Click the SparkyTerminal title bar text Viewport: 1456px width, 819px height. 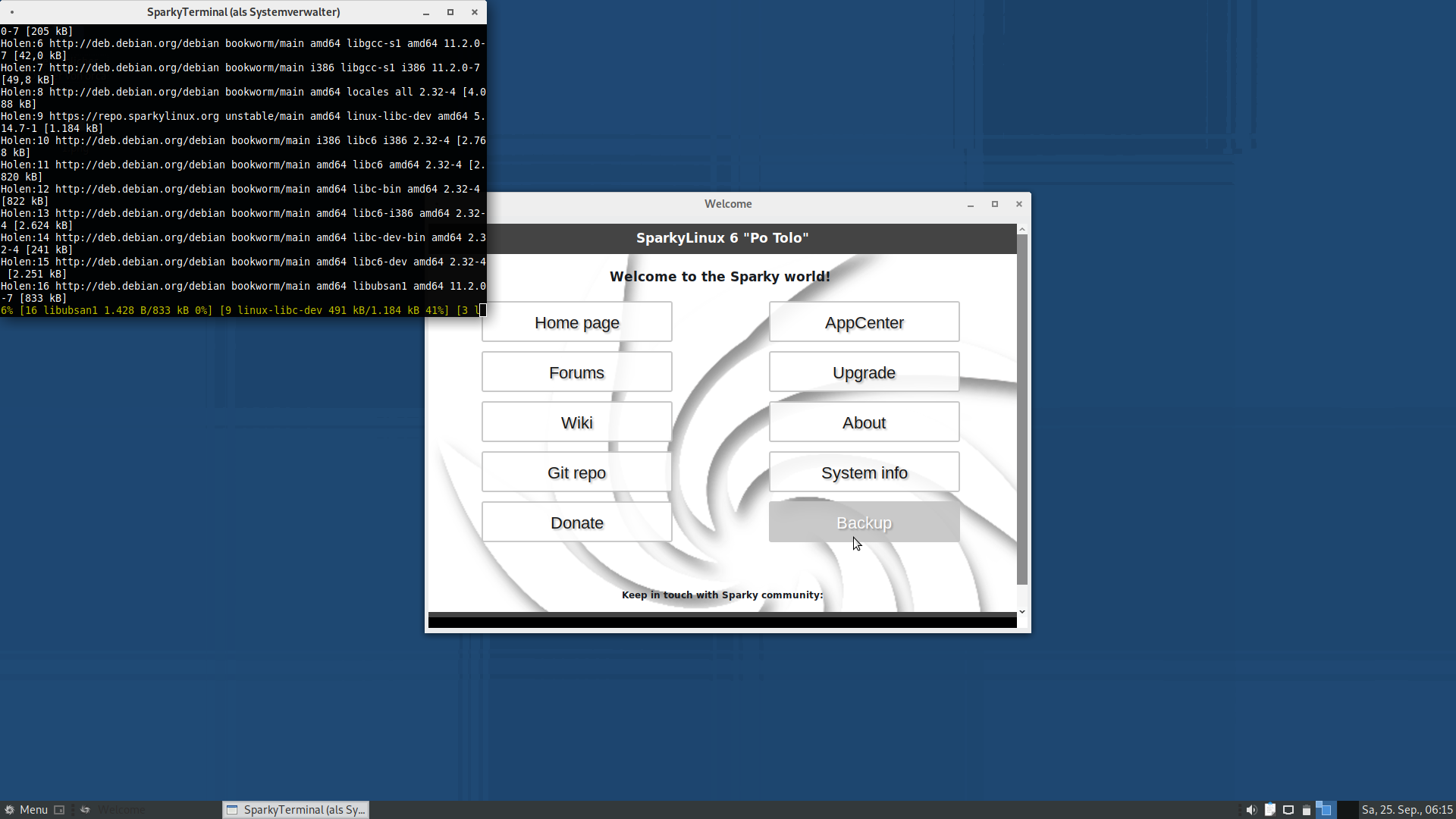click(x=243, y=12)
